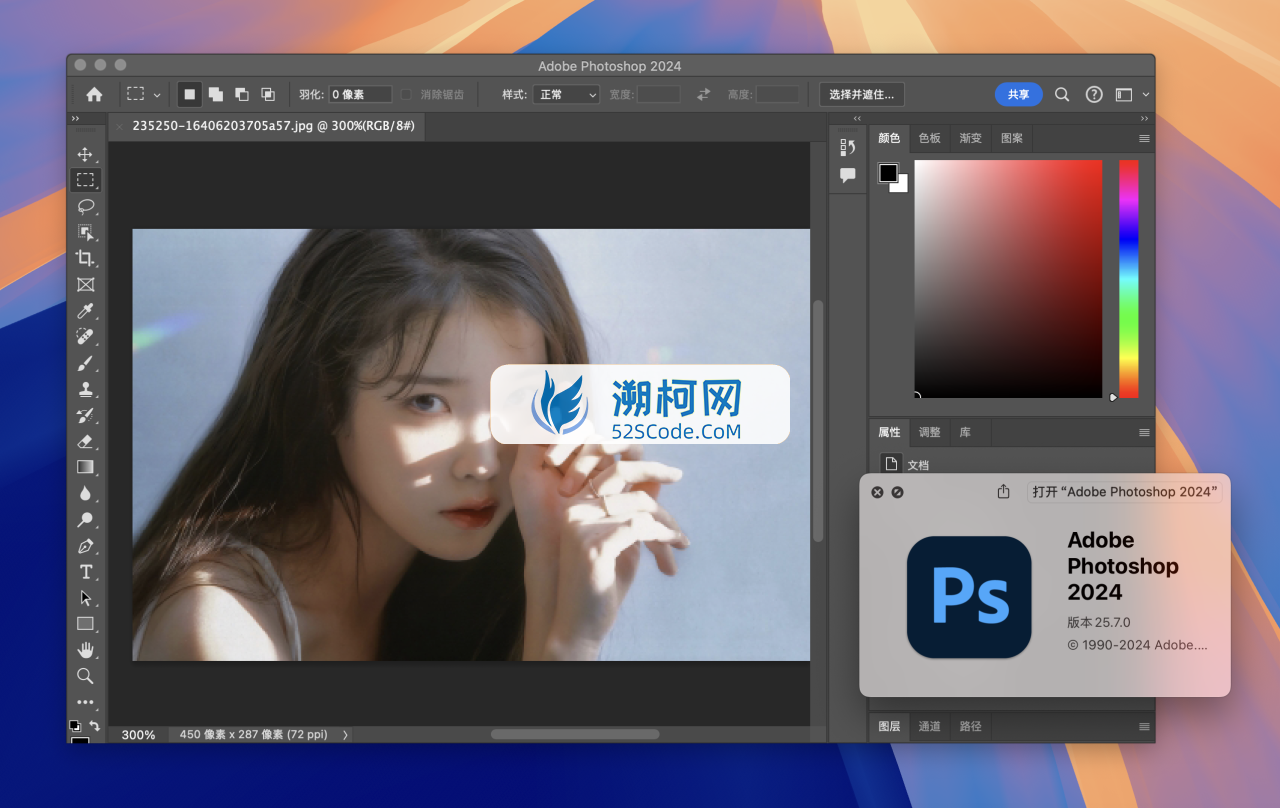This screenshot has width=1280, height=808.
Task: Select the Clone Stamp tool
Action: pyautogui.click(x=85, y=389)
